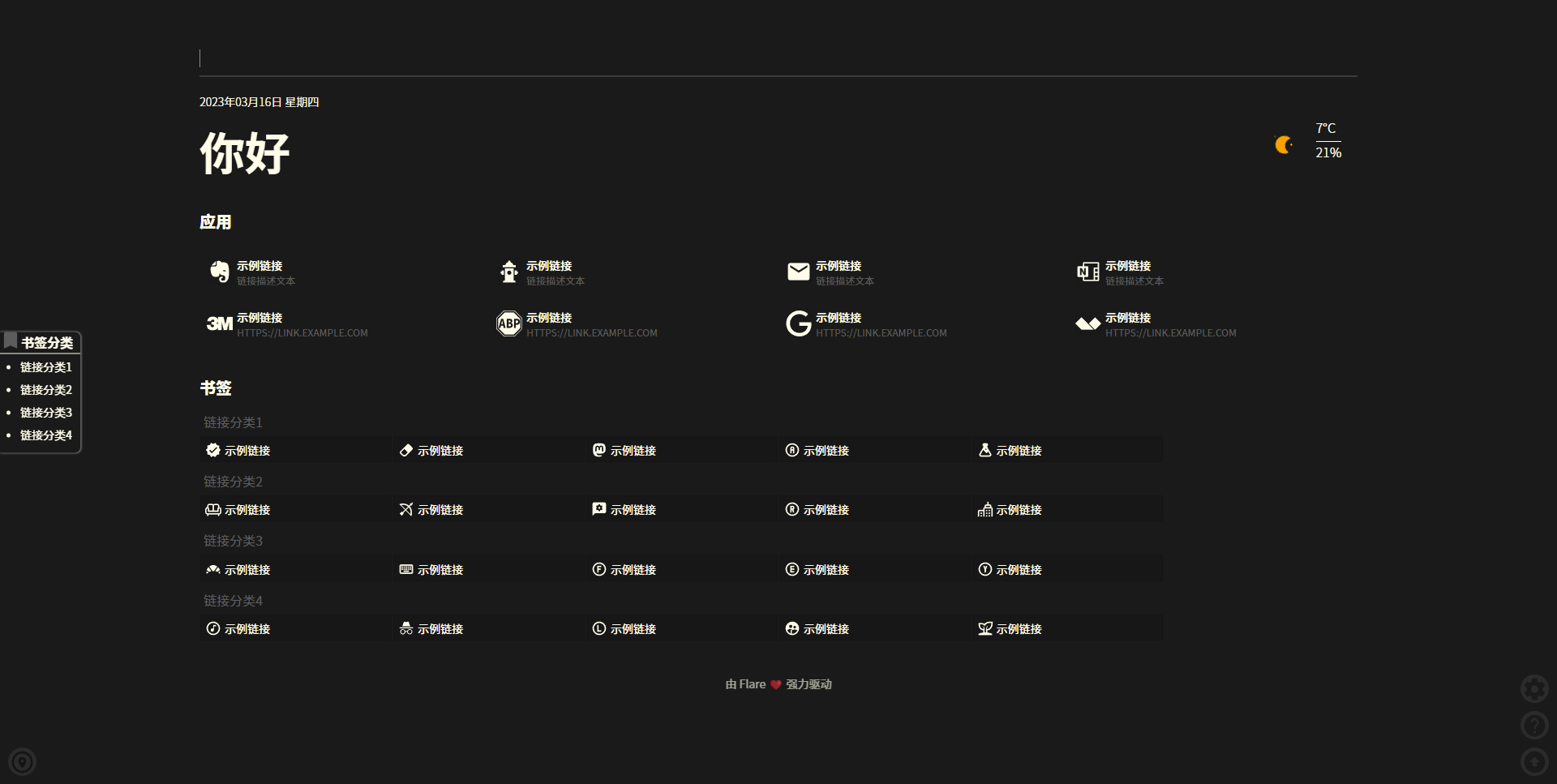This screenshot has width=1557, height=784.
Task: Click the OneNote app icon
Action: (x=1088, y=272)
